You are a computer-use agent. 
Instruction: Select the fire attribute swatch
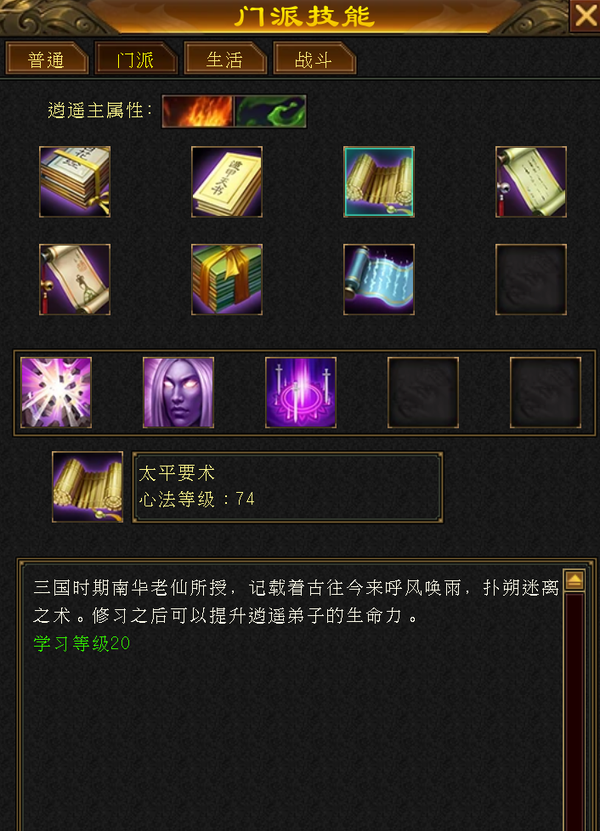(198, 111)
